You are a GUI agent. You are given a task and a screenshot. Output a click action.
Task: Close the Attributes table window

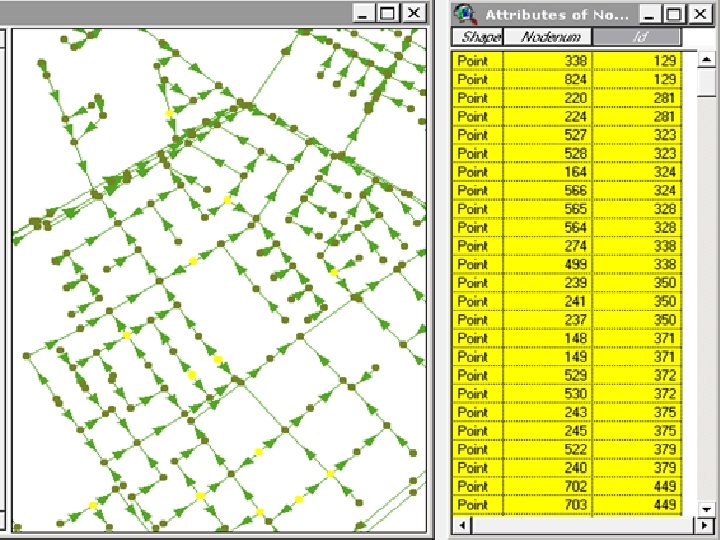pos(700,14)
